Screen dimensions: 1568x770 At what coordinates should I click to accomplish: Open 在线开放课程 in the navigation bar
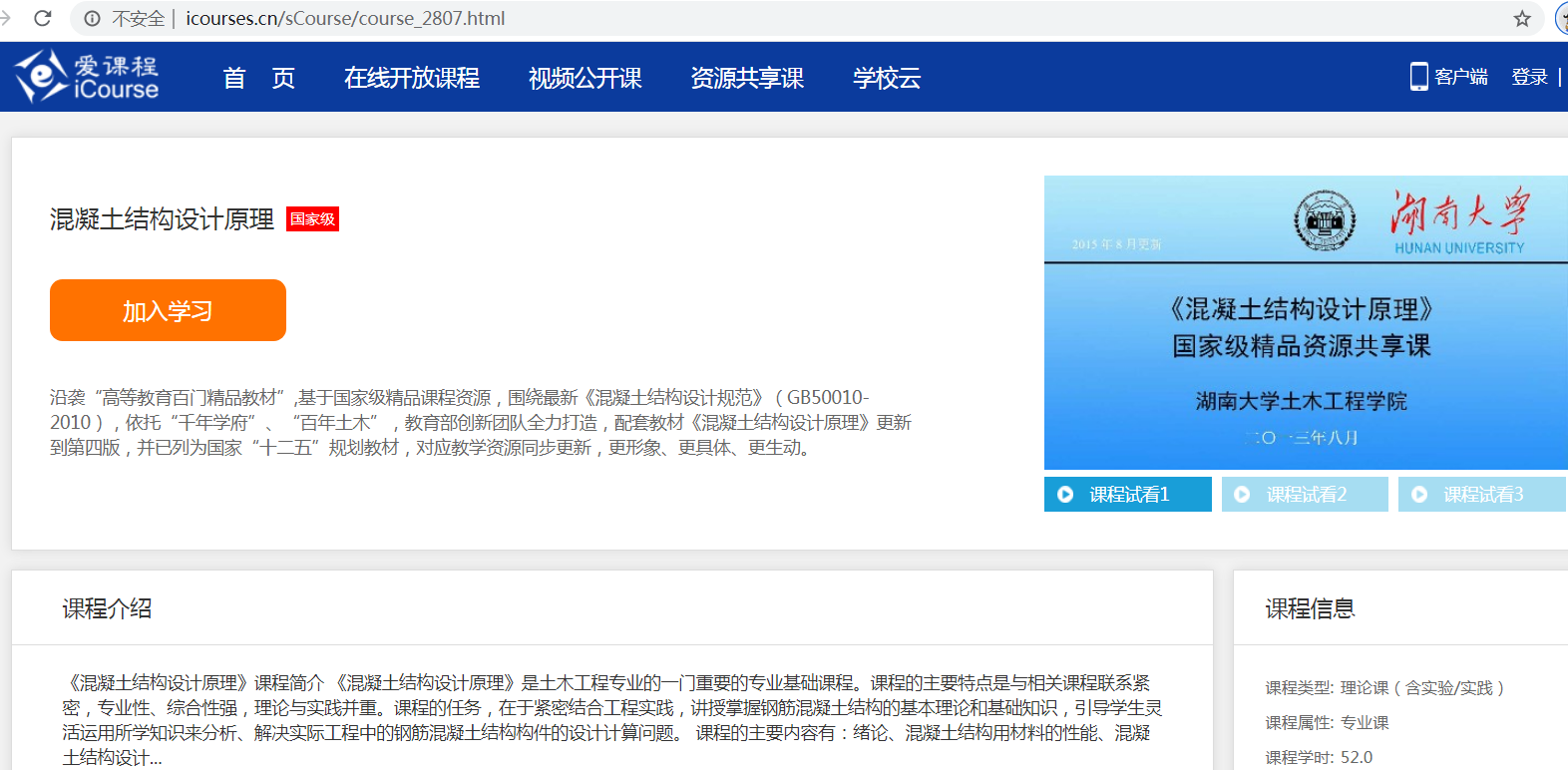(x=411, y=78)
